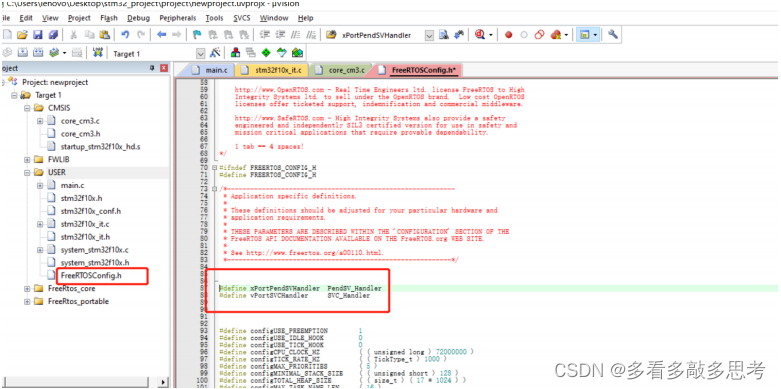Collapse the CMSIS group

(x=27, y=108)
